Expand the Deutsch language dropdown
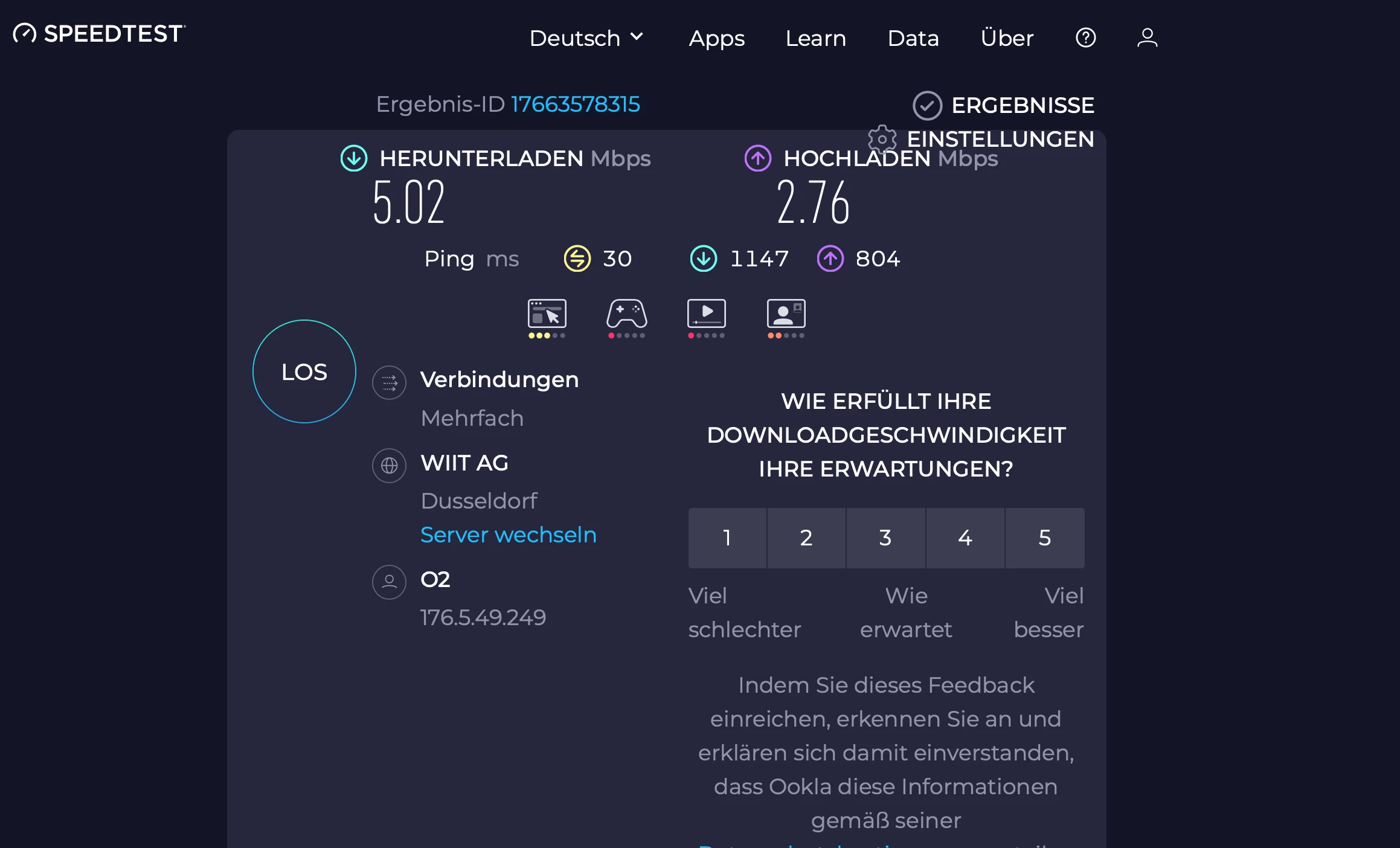The width and height of the screenshot is (1400, 848). (586, 38)
